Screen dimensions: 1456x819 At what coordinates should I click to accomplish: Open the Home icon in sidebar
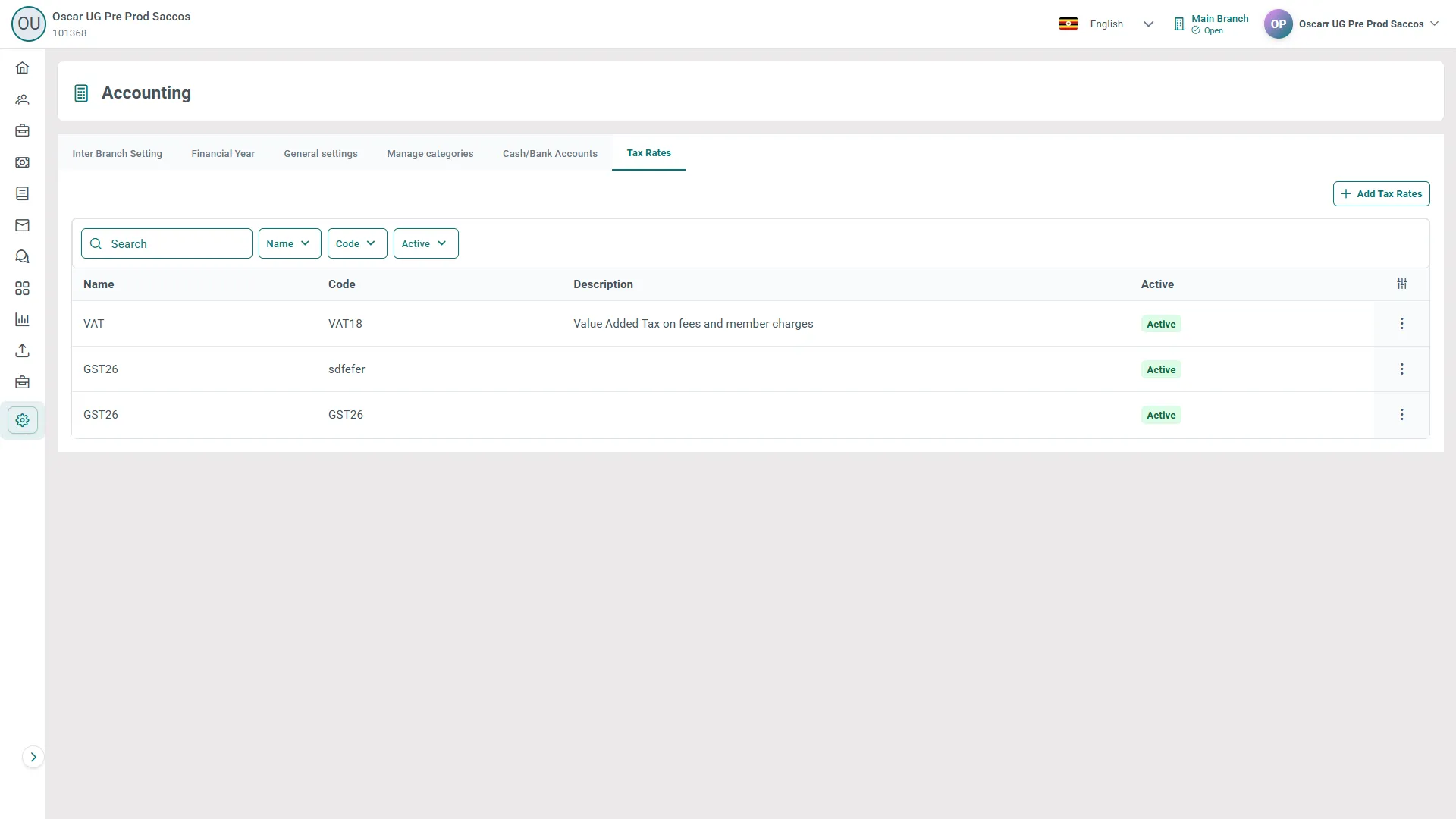[22, 68]
